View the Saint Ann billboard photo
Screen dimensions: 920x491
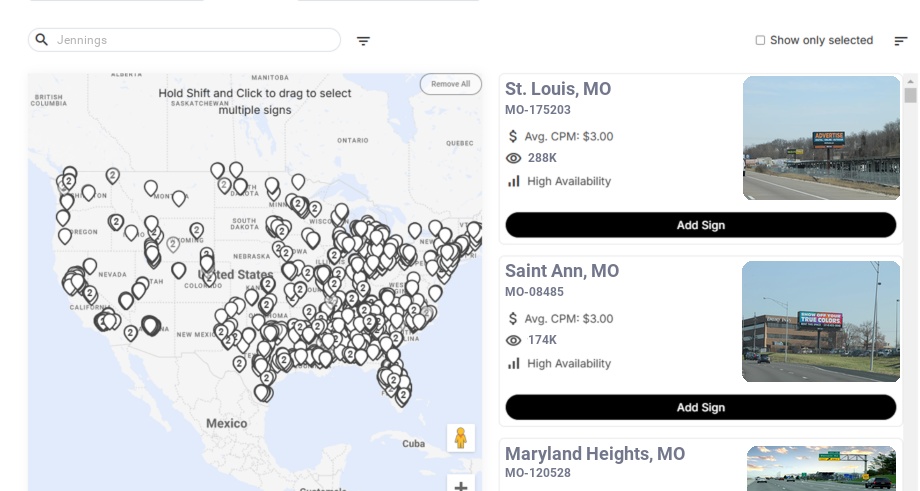point(821,321)
